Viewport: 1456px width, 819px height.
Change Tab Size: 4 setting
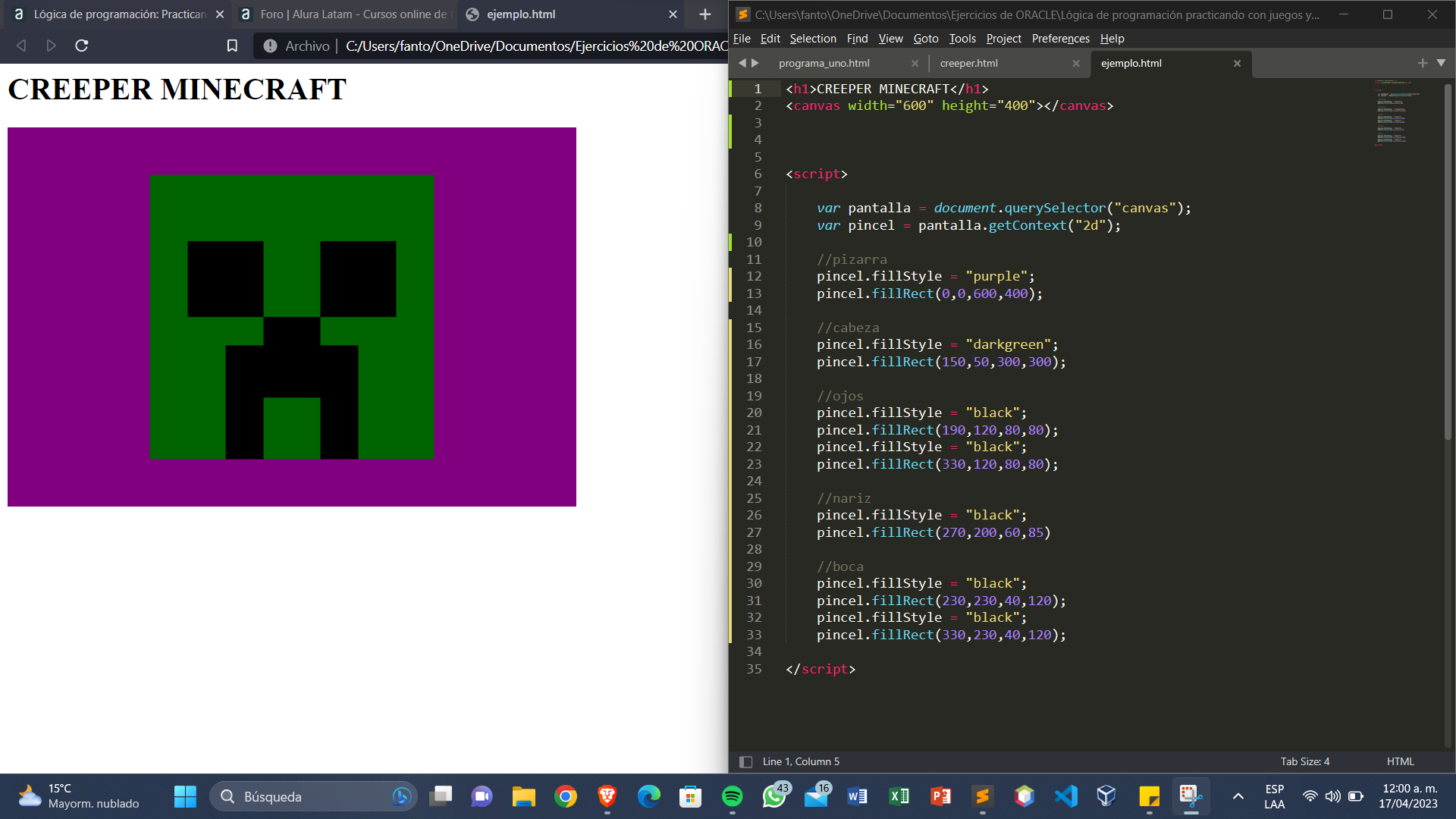point(1305,761)
